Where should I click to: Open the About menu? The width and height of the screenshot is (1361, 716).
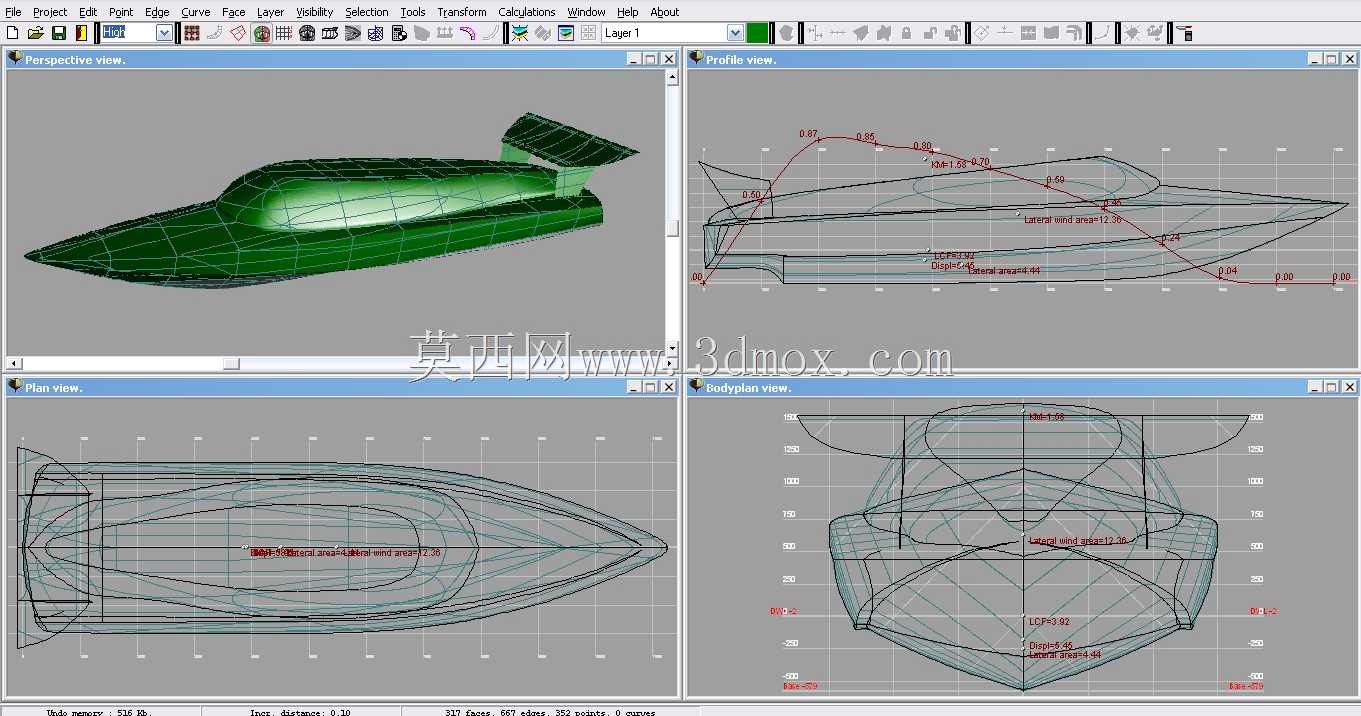click(665, 12)
